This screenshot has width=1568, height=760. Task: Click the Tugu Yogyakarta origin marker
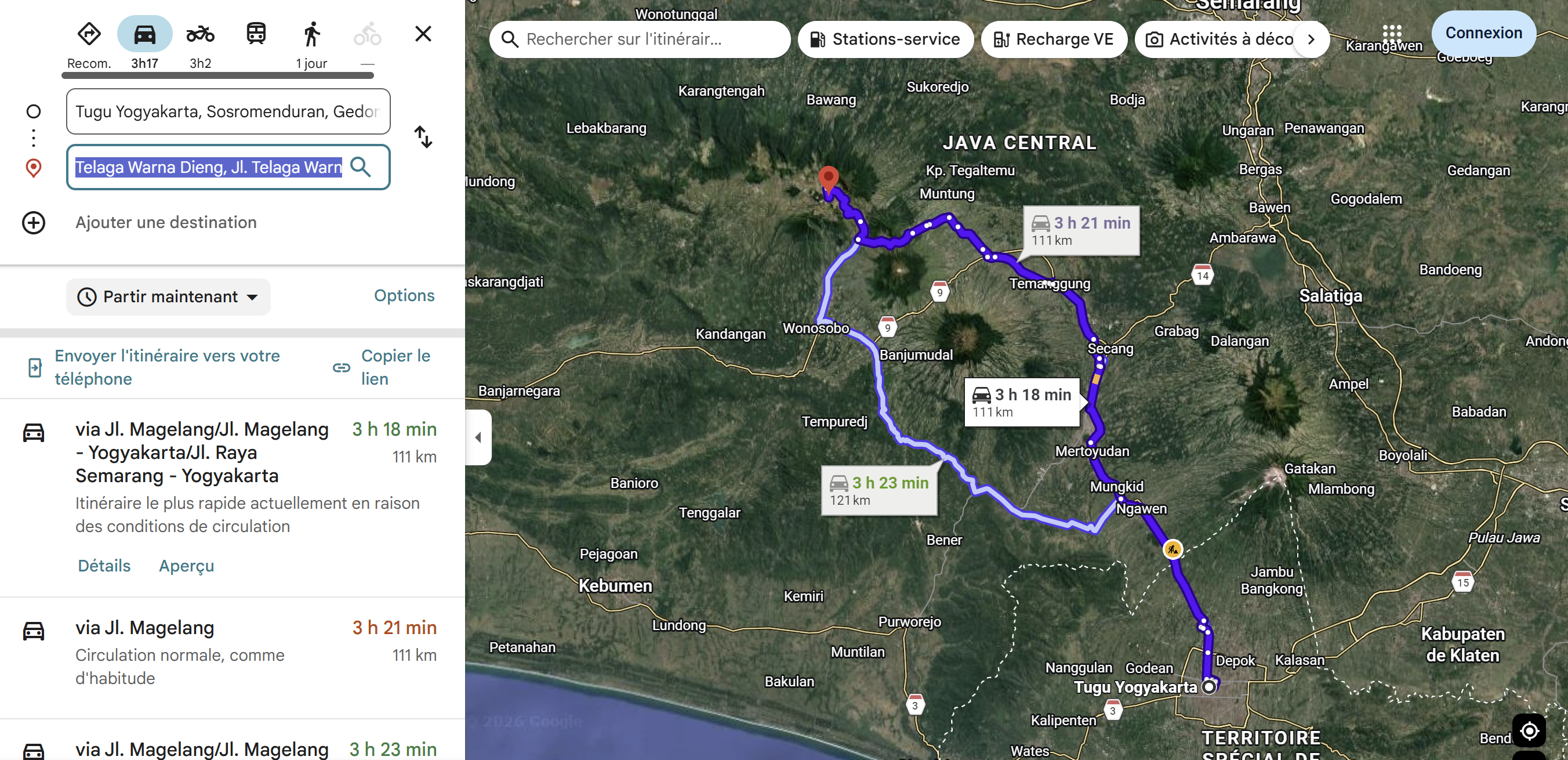click(x=1209, y=687)
